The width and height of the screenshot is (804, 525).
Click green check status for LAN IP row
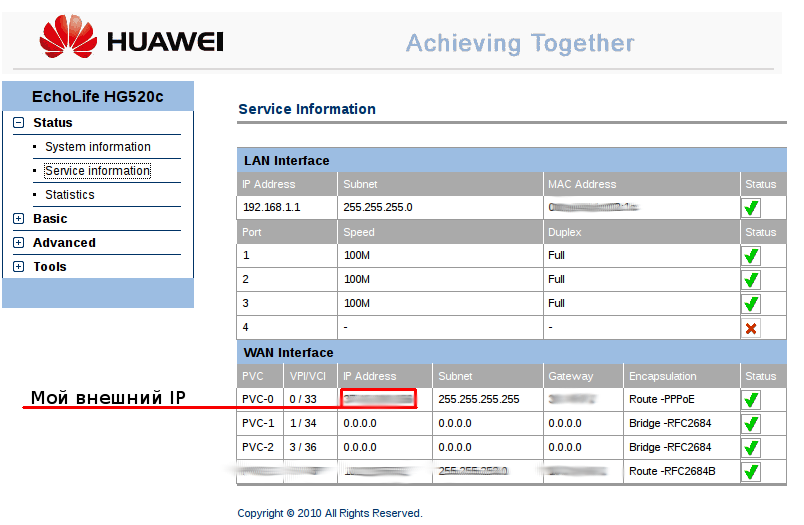point(751,208)
